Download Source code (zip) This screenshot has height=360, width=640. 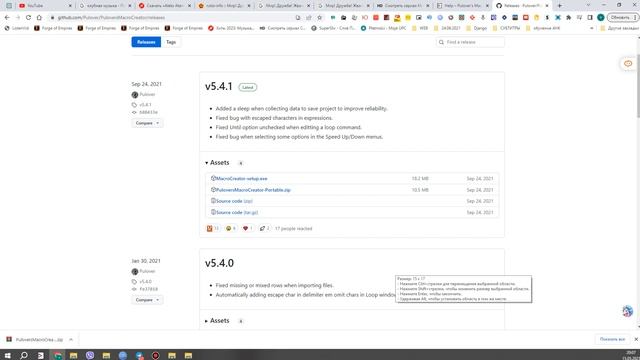pos(234,201)
